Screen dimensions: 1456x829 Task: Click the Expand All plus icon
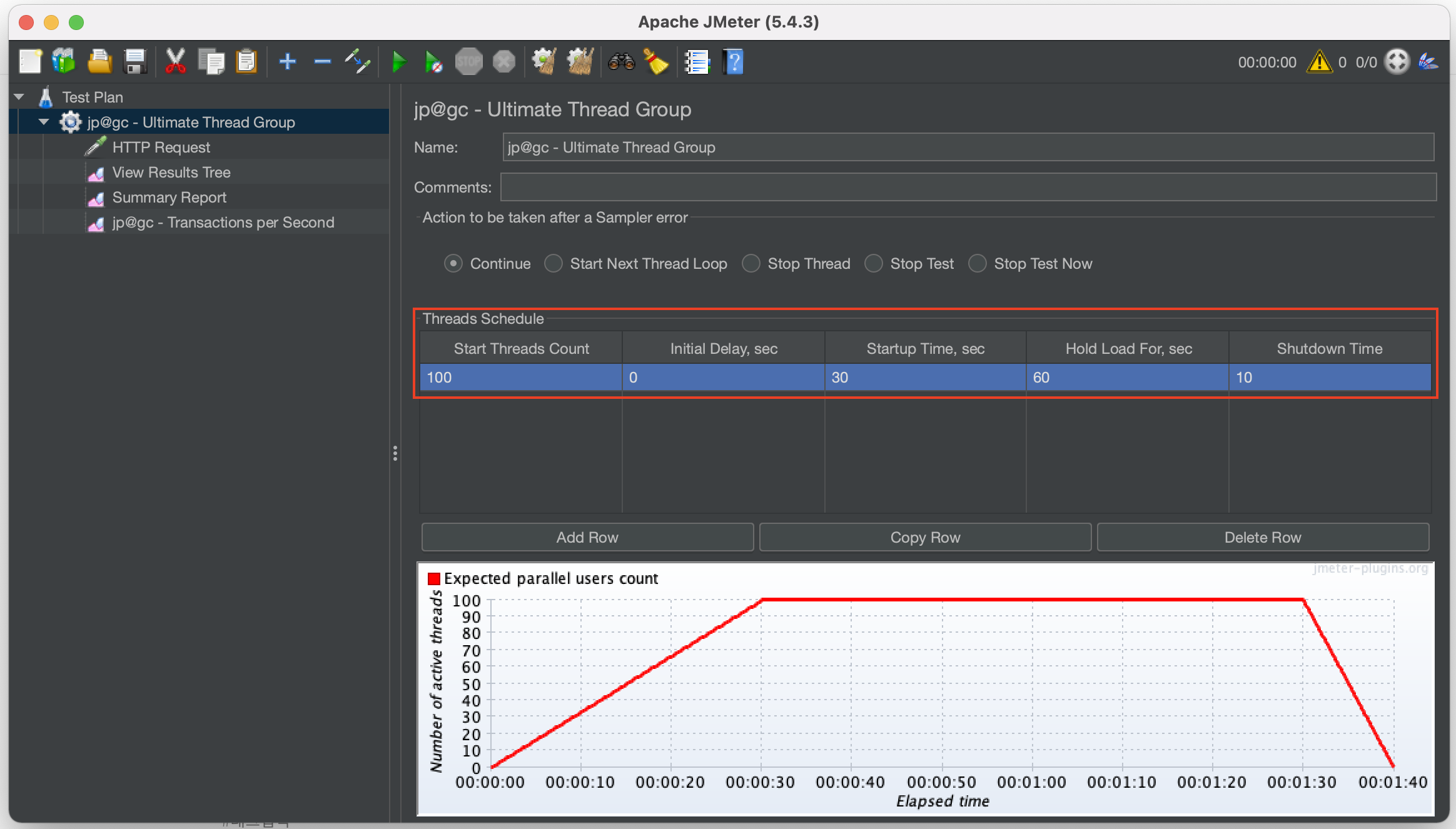tap(287, 62)
